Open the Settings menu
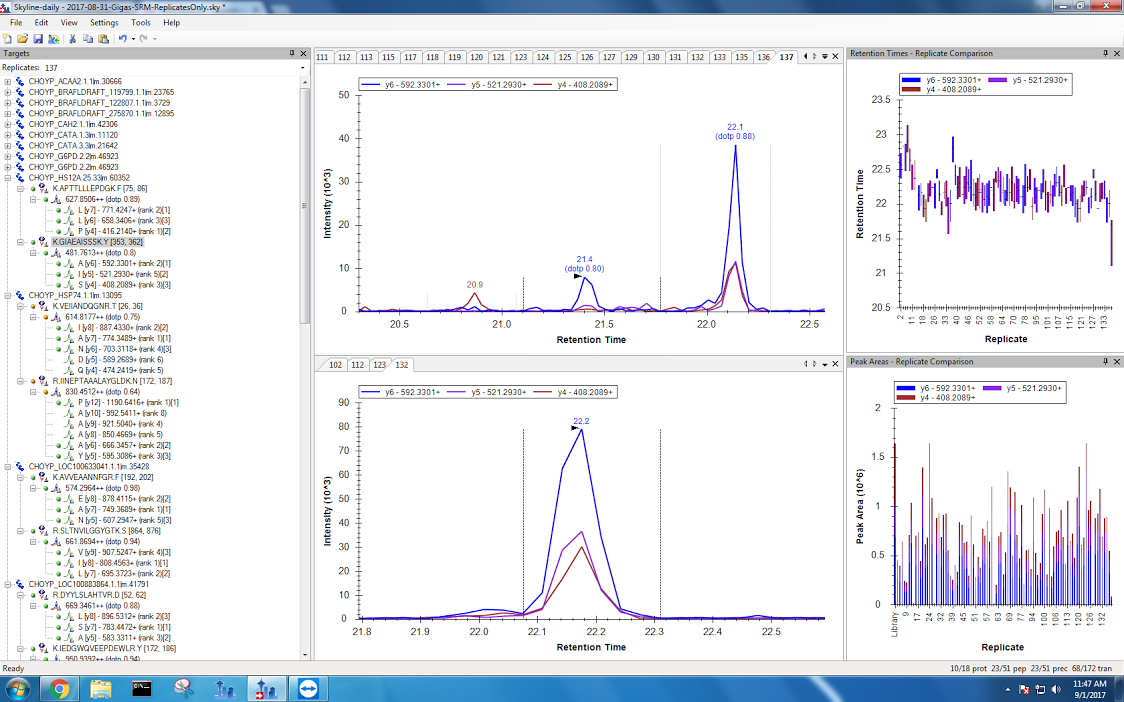Image resolution: width=1124 pixels, height=702 pixels. pos(103,22)
